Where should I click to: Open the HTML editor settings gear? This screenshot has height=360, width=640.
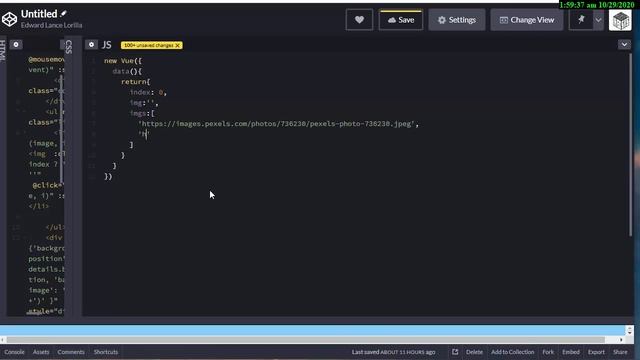[16, 44]
